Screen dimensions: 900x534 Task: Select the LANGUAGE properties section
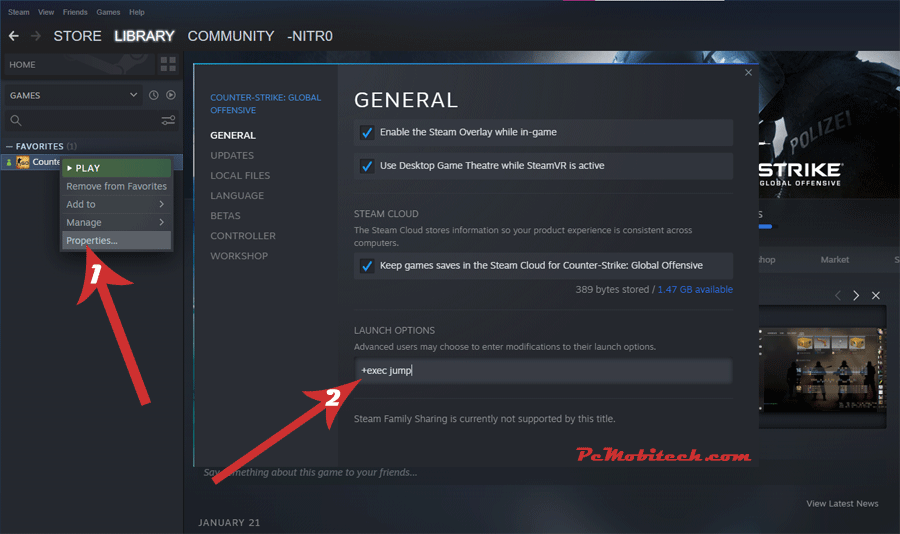(x=237, y=196)
